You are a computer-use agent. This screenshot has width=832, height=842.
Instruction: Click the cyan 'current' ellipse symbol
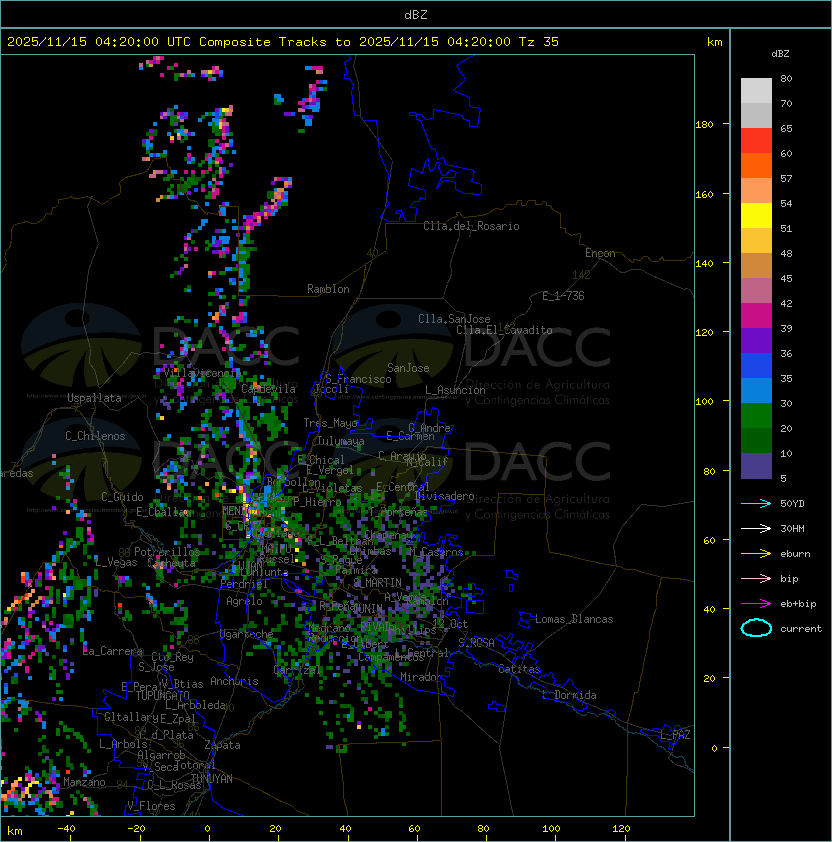pyautogui.click(x=756, y=628)
